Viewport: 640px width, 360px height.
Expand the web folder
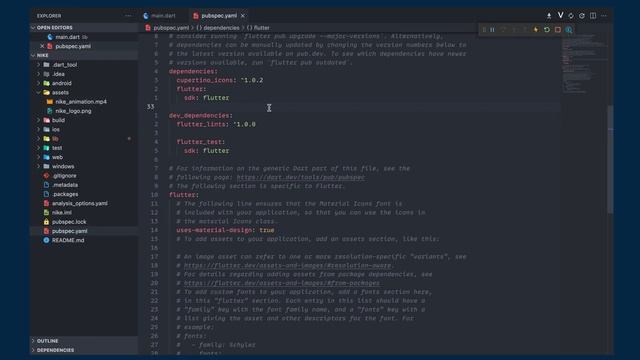[57, 157]
